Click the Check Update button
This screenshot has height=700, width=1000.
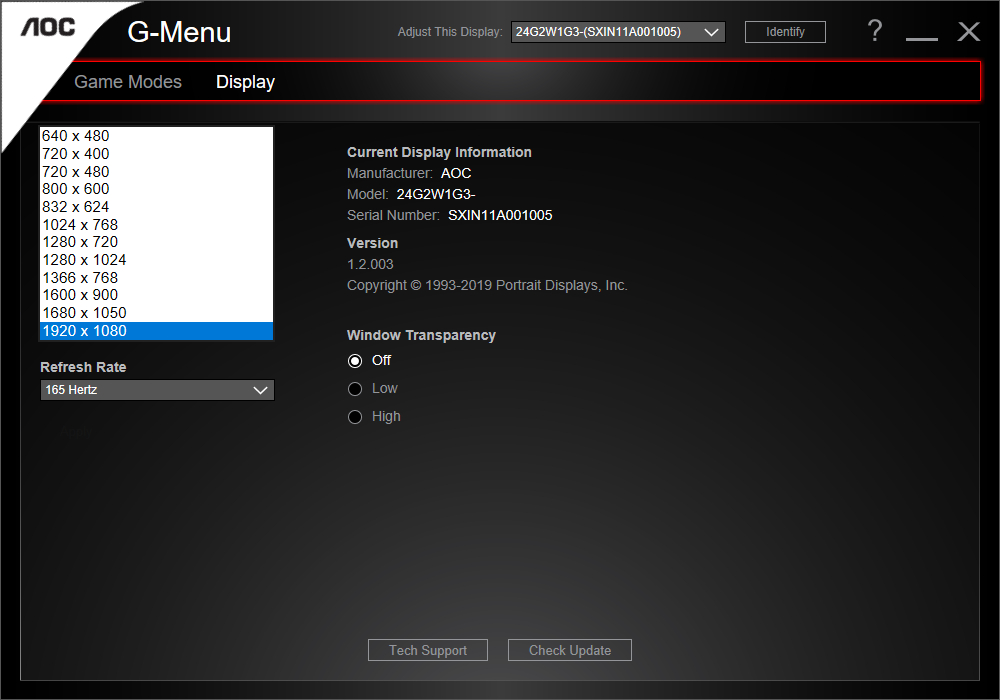pos(570,650)
